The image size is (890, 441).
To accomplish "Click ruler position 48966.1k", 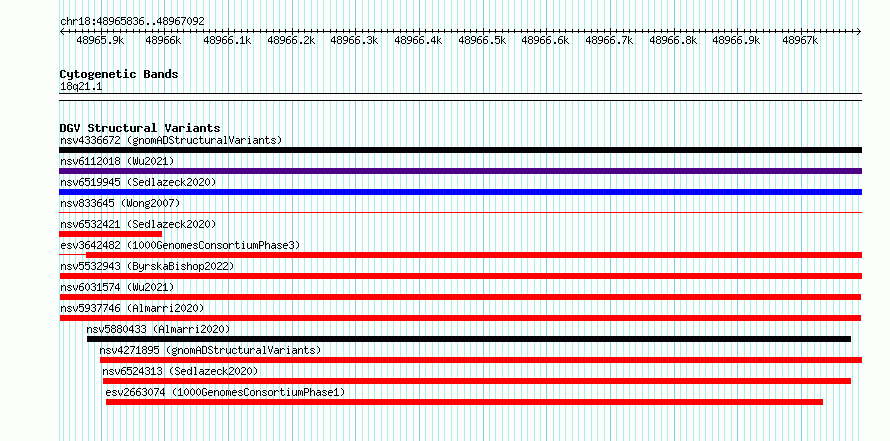I will tap(228, 40).
